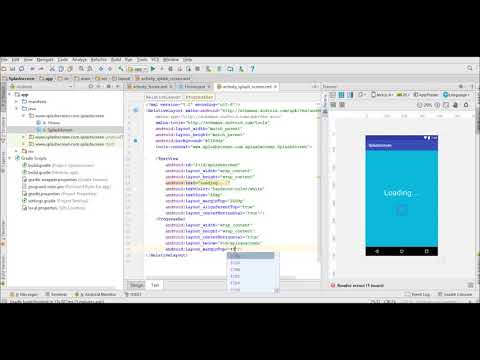The image size is (480, 360).
Task: Open the Preview panel gear settings
Action: coord(461,87)
